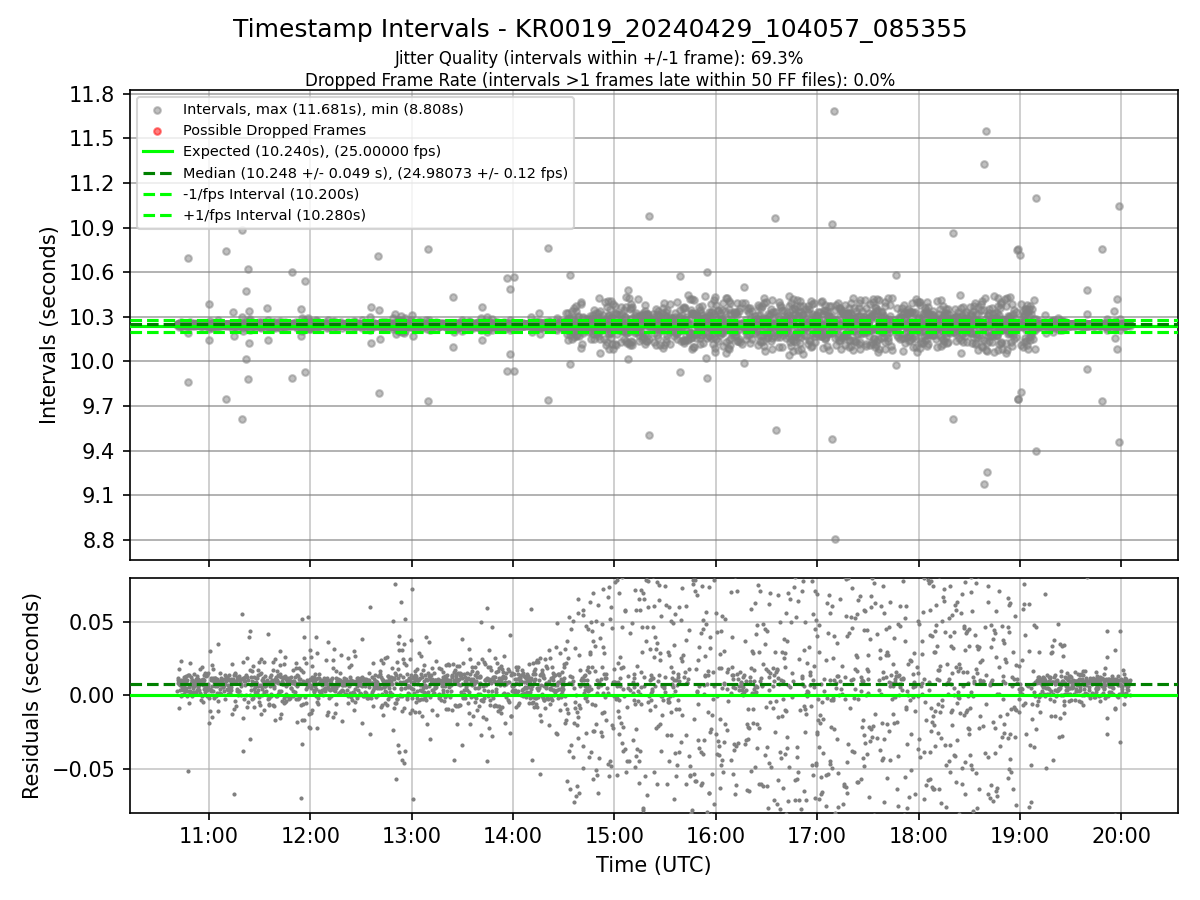Click the 0.00 tick label on residuals axis
Image resolution: width=1200 pixels, height=900 pixels.
point(93,696)
